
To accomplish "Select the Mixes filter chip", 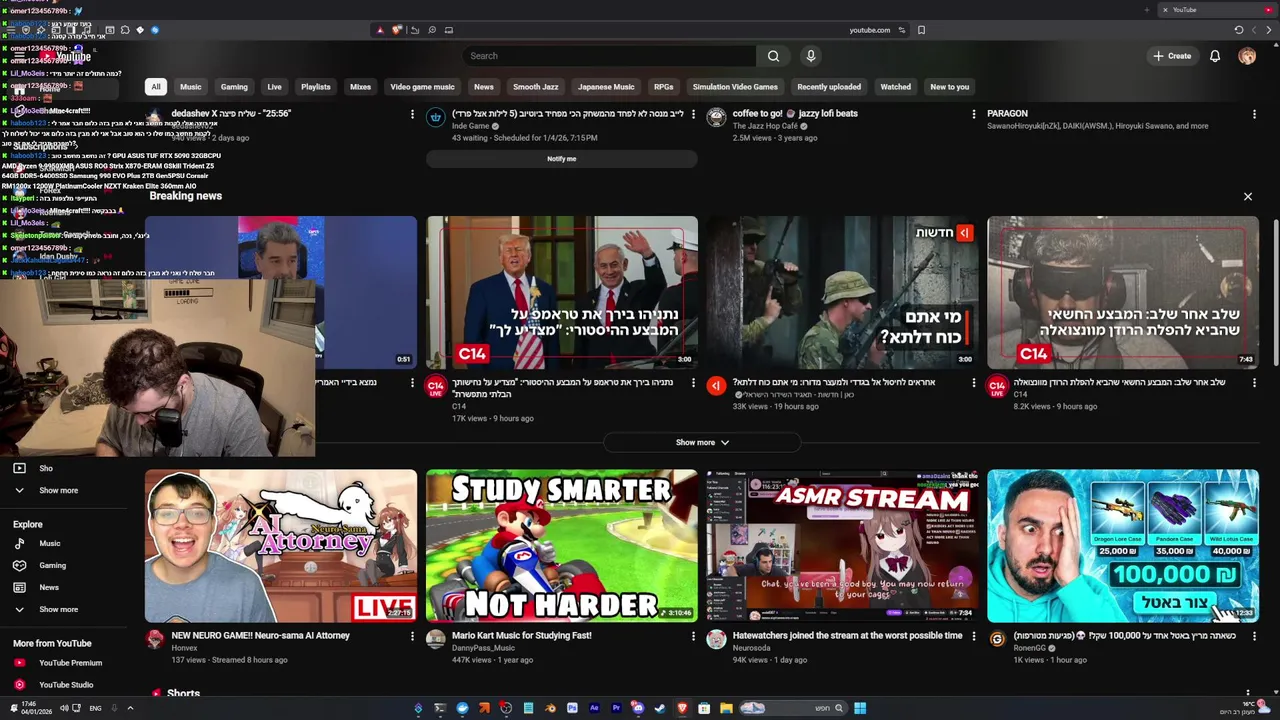I will point(360,87).
